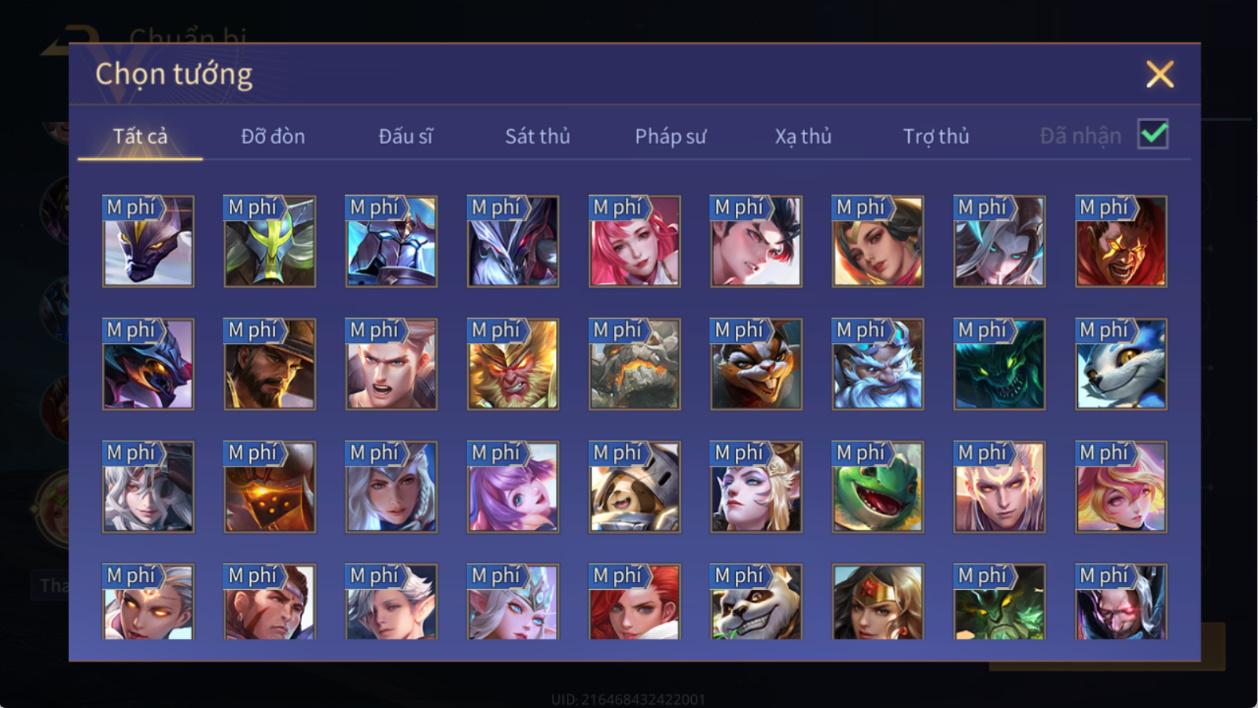Image resolution: width=1258 pixels, height=708 pixels.
Task: Filter heroes by Xạ thủ tab
Action: [x=803, y=136]
